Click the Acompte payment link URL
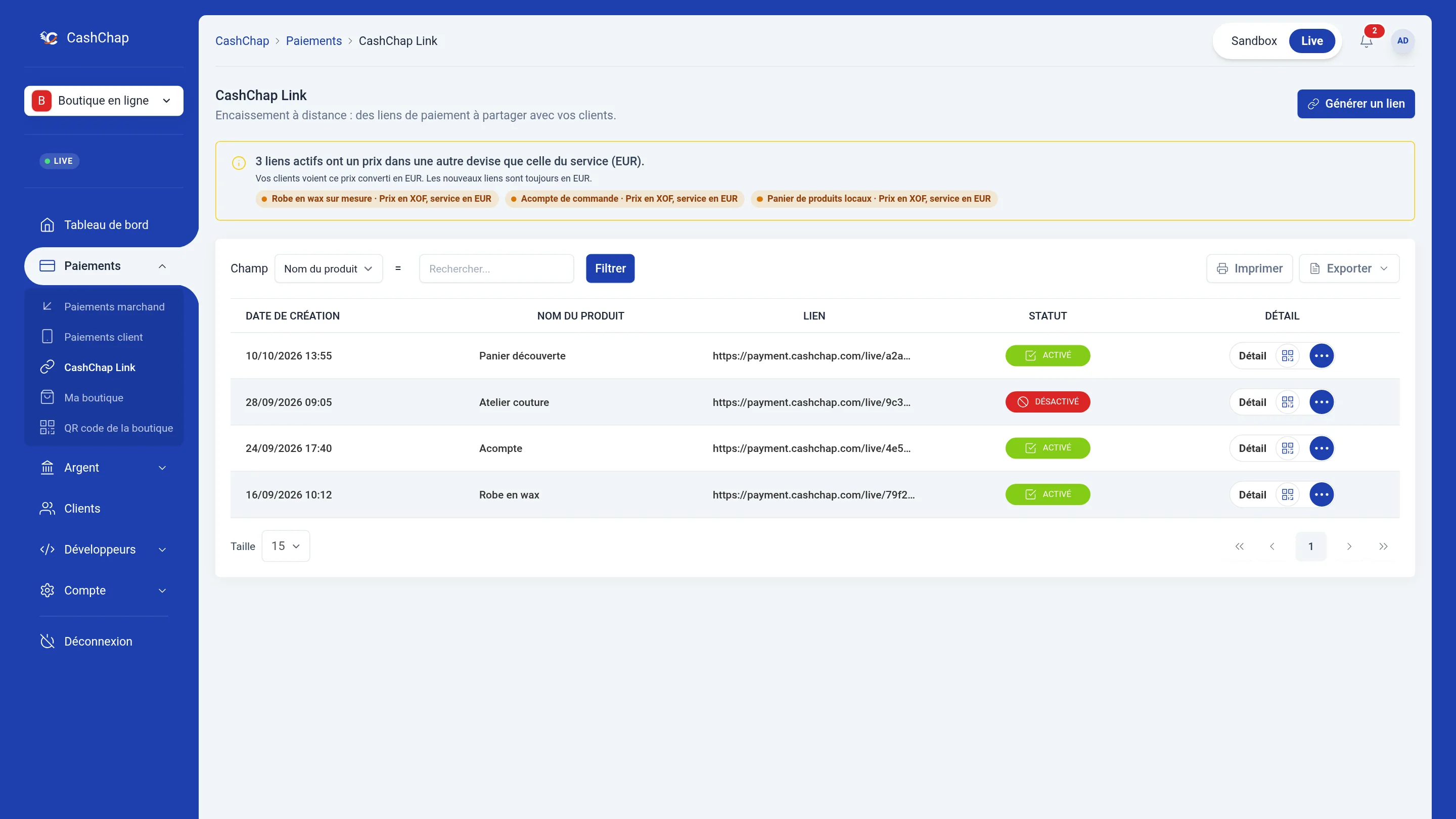This screenshot has width=1456, height=819. click(811, 448)
